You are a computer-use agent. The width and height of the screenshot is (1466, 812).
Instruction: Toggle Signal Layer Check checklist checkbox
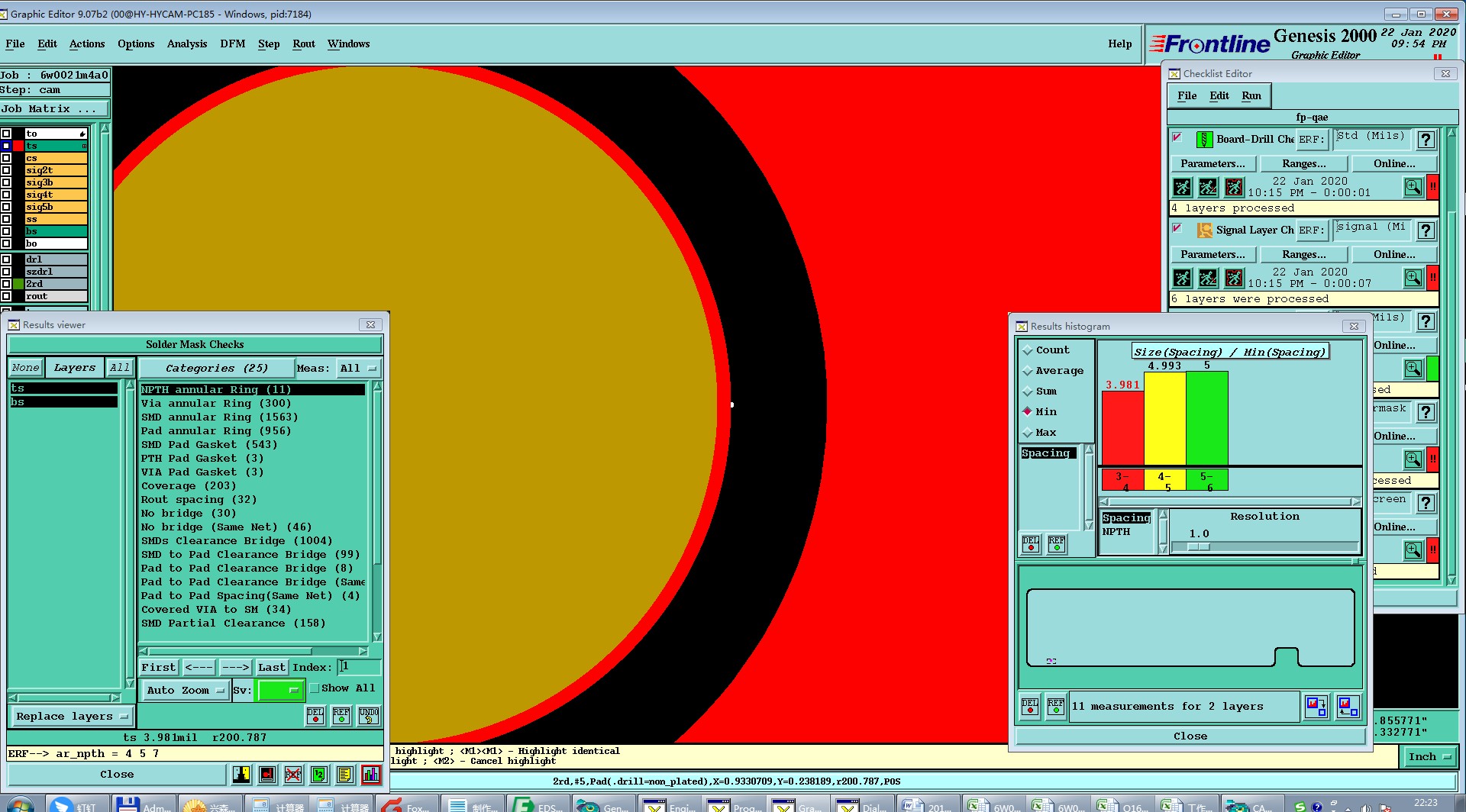1177,228
